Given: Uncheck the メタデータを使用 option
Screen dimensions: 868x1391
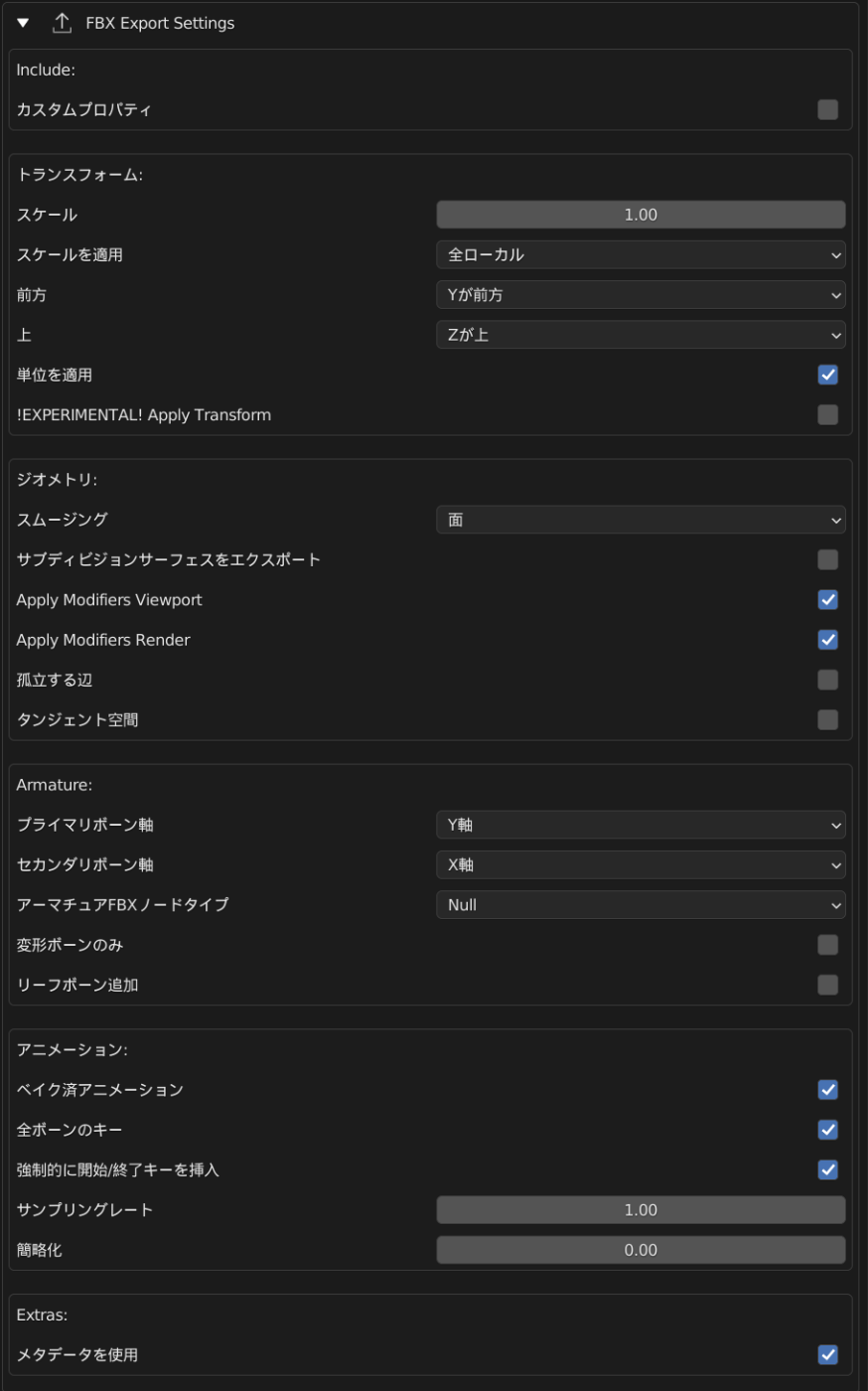Looking at the screenshot, I should (827, 1354).
